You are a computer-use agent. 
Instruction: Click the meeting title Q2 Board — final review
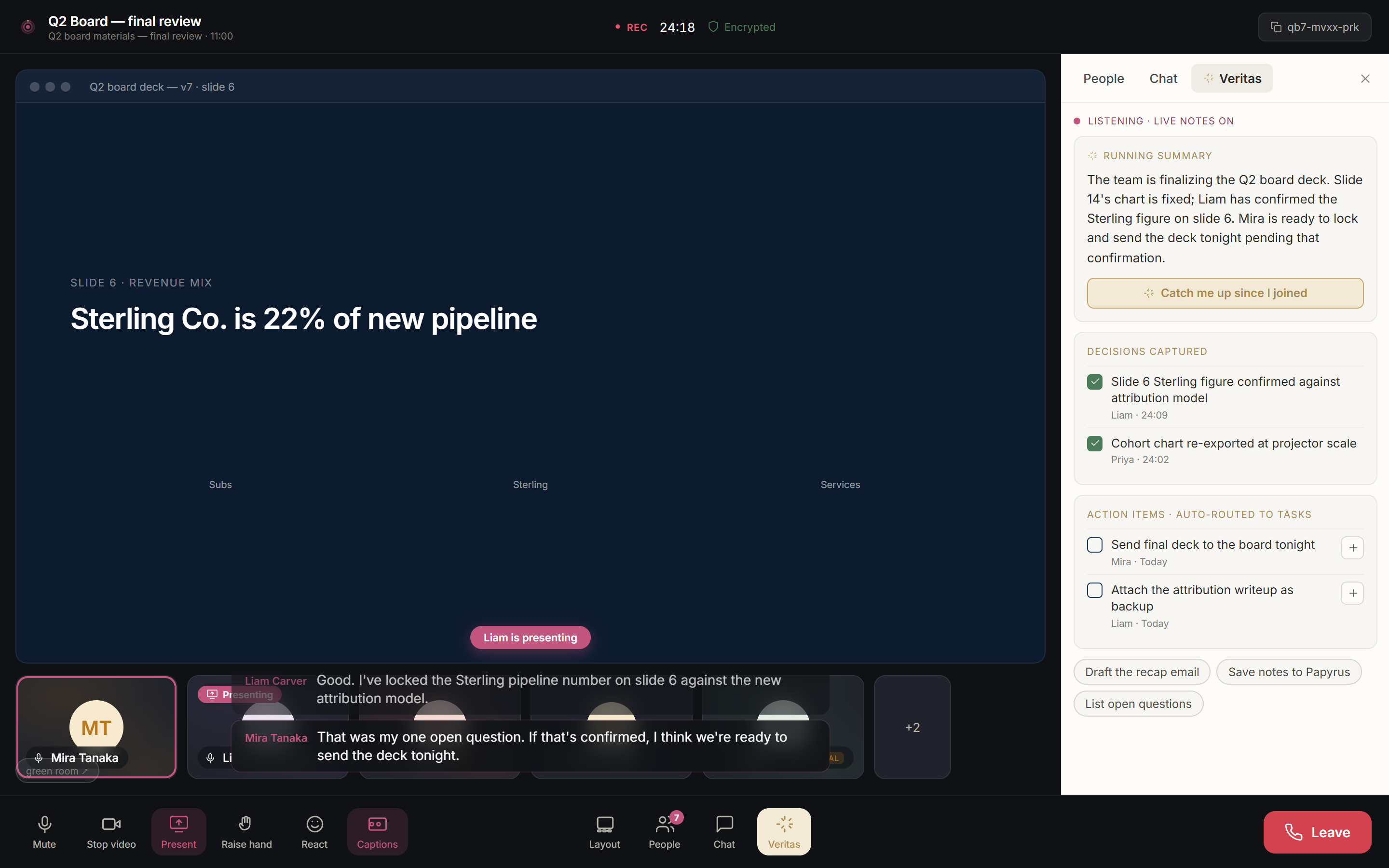(124, 21)
